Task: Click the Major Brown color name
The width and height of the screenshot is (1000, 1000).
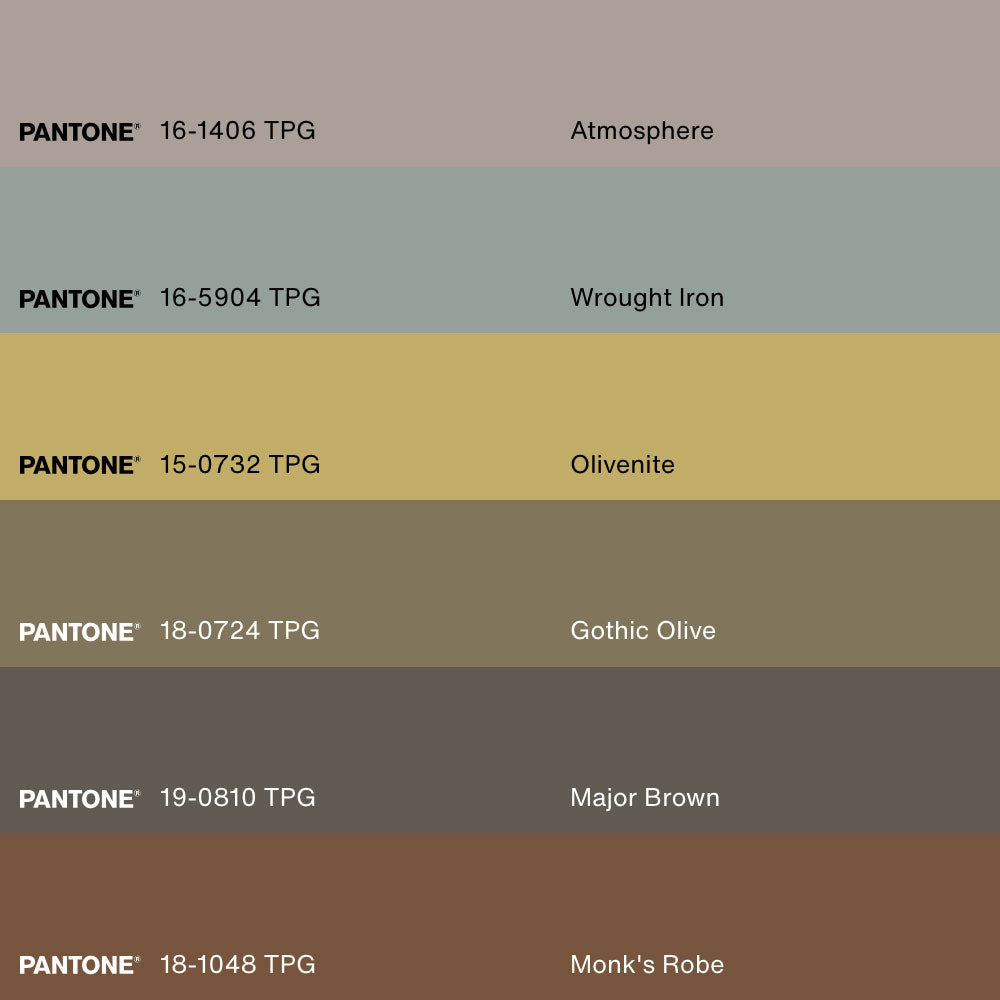Action: coord(644,798)
